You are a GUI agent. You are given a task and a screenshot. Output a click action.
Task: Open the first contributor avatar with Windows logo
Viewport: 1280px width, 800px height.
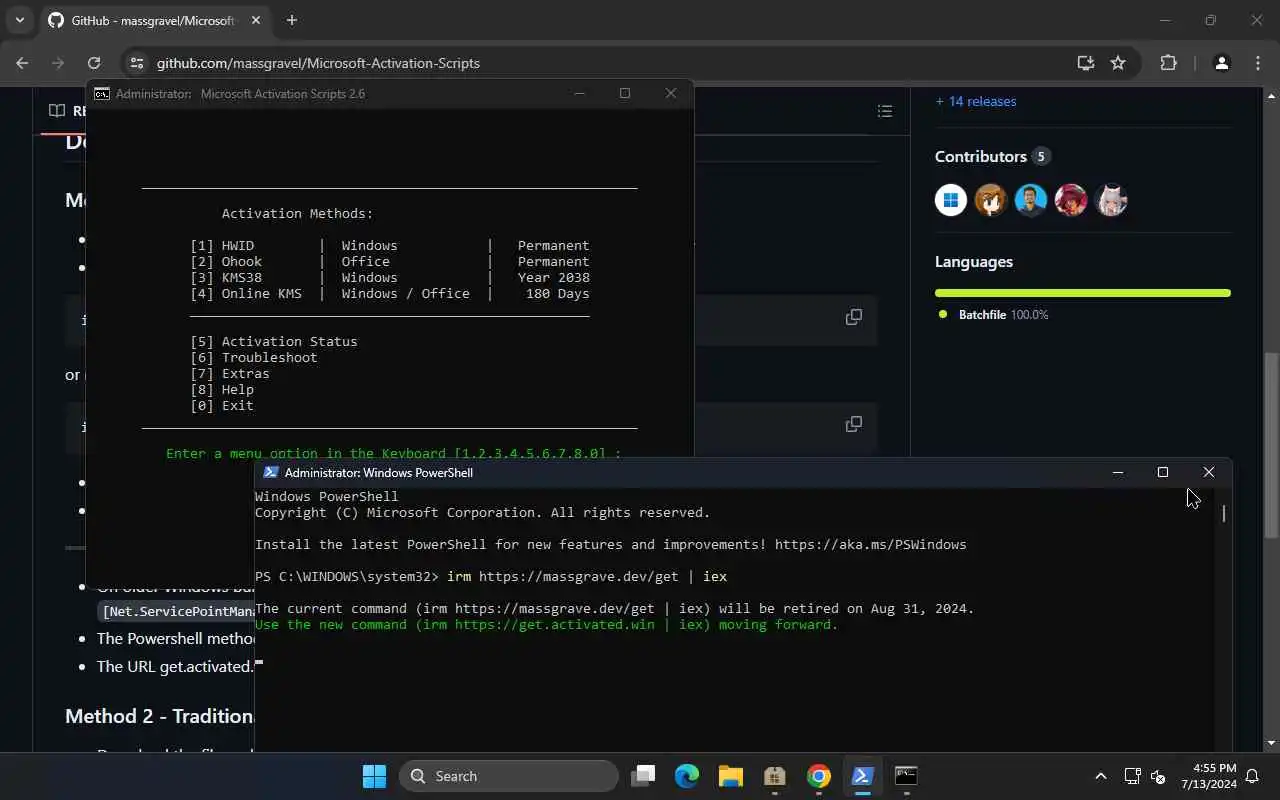coord(951,200)
